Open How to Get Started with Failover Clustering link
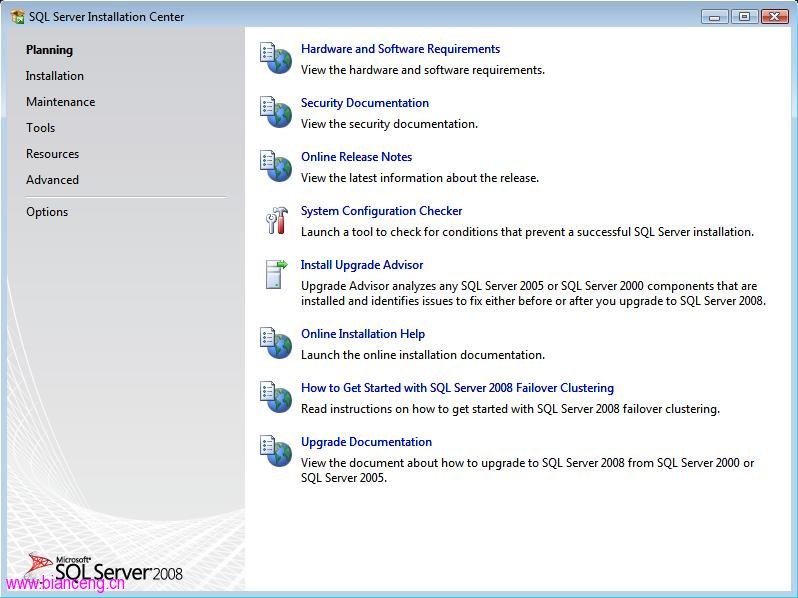The width and height of the screenshot is (798, 598). (457, 388)
